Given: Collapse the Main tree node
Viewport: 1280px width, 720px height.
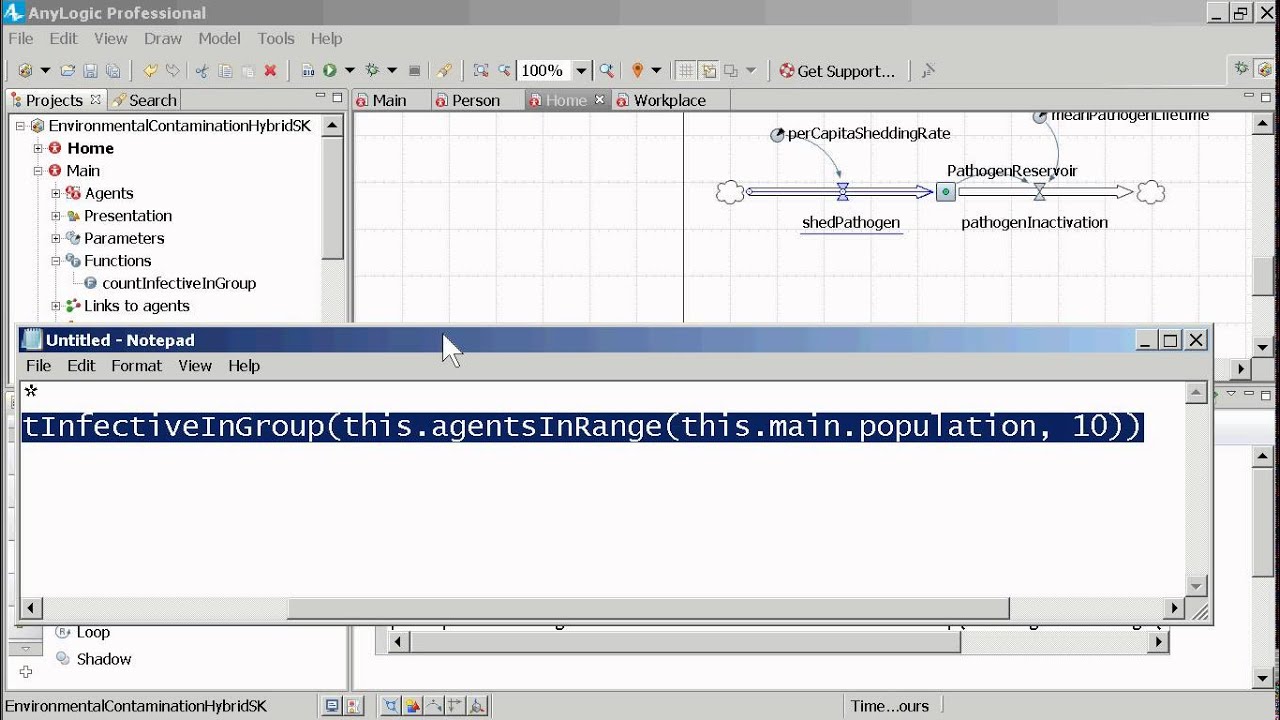Looking at the screenshot, I should pyautogui.click(x=38, y=171).
